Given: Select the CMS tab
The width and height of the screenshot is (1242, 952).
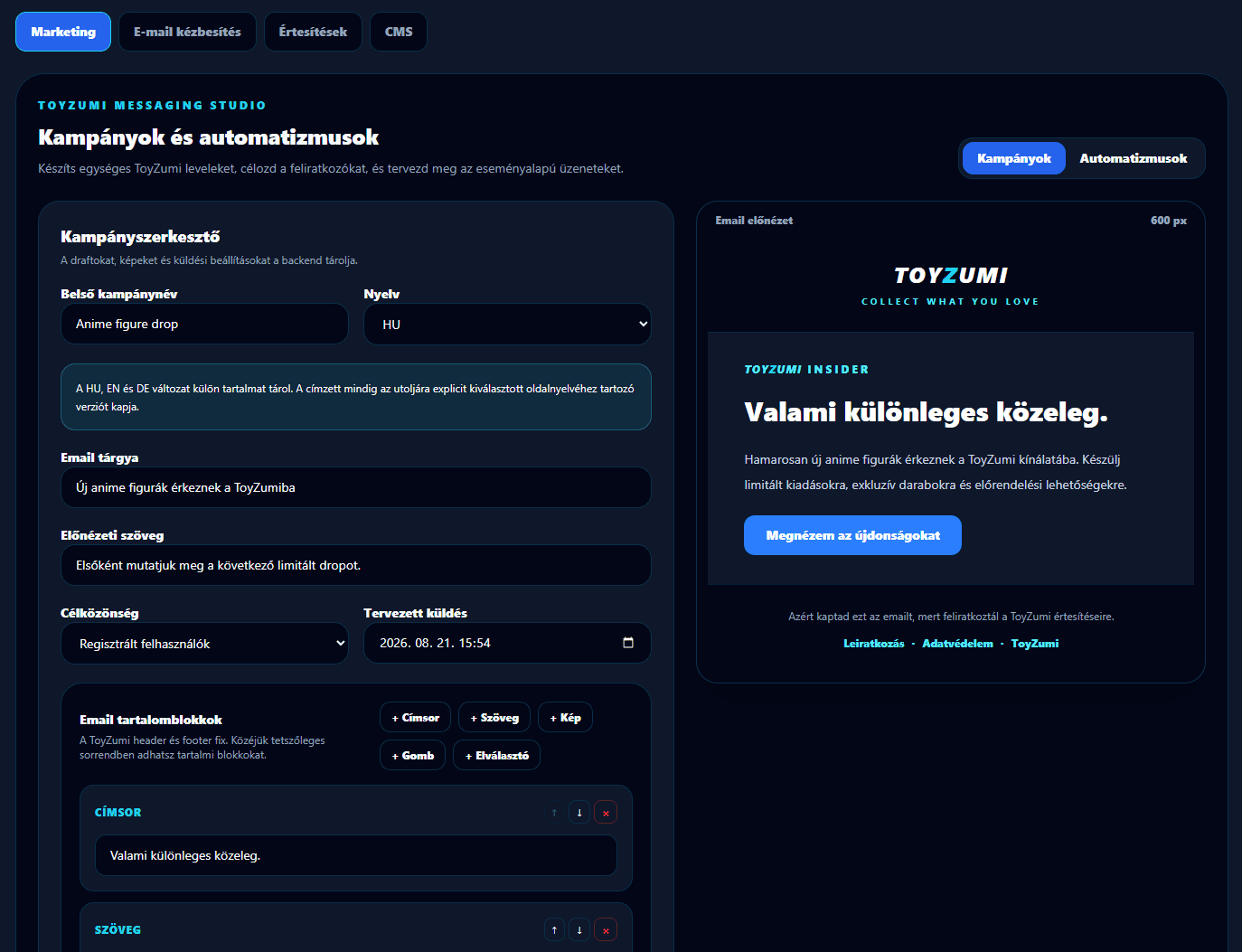Looking at the screenshot, I should (399, 32).
